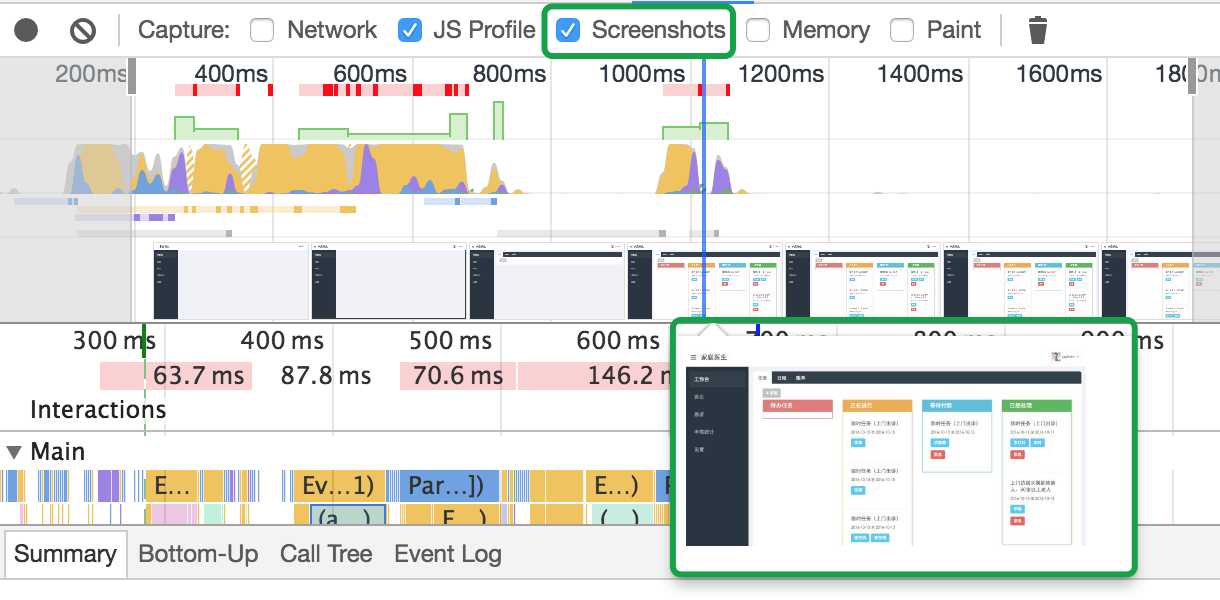1220x600 pixels.
Task: Click the Record button
Action: click(x=26, y=30)
